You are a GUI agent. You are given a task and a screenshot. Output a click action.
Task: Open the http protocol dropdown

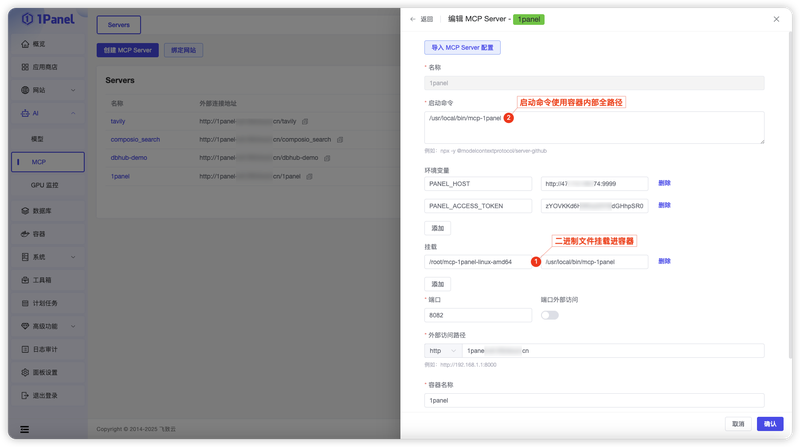click(443, 351)
